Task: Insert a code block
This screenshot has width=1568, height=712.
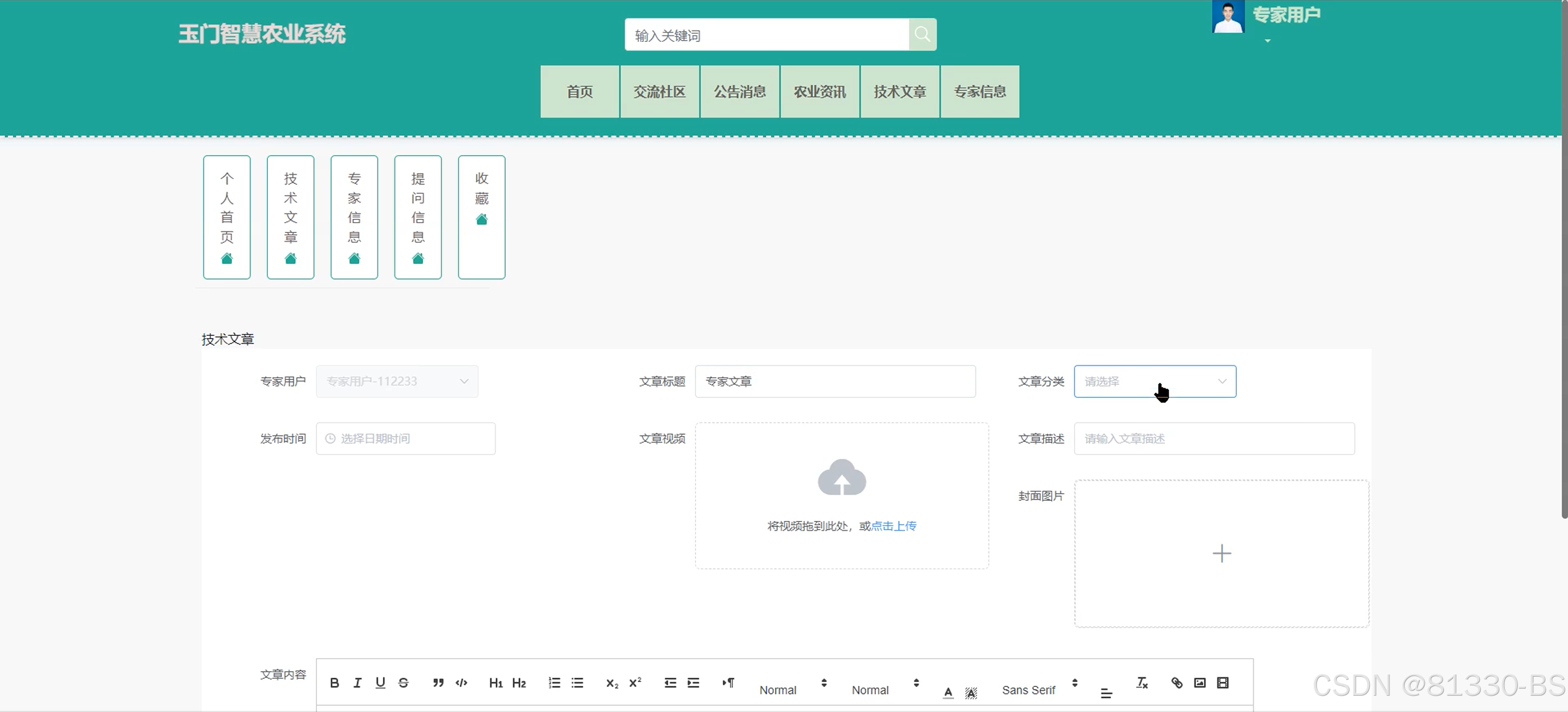Action: tap(461, 683)
